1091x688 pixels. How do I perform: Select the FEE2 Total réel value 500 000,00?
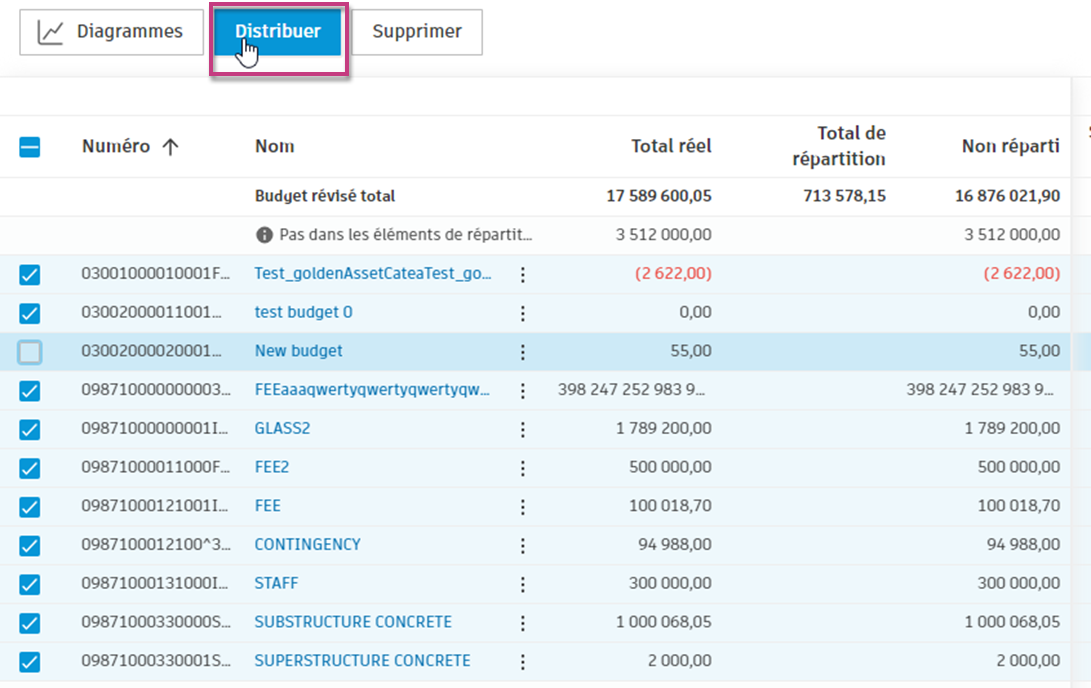[x=671, y=467]
